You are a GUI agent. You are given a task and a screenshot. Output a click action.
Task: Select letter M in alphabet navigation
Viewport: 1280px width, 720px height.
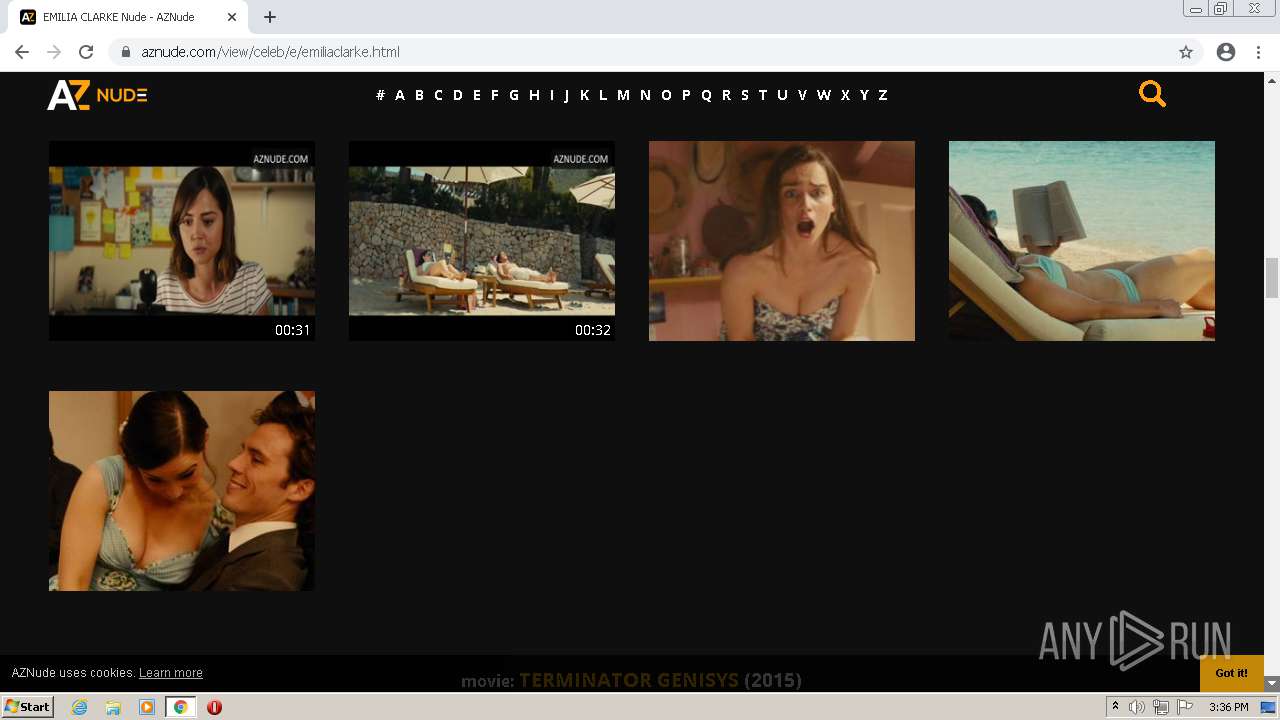pos(623,95)
